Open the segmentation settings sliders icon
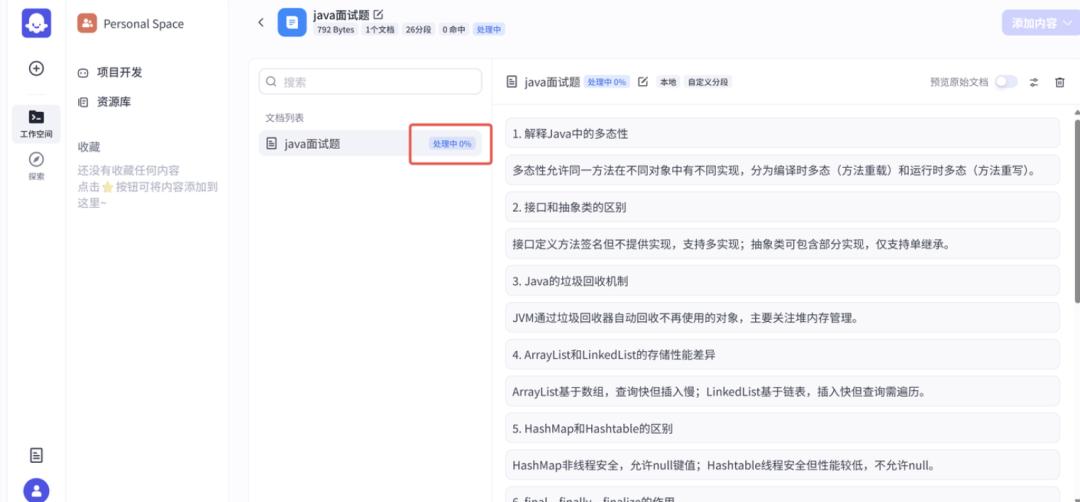1080x502 pixels. pos(1034,82)
